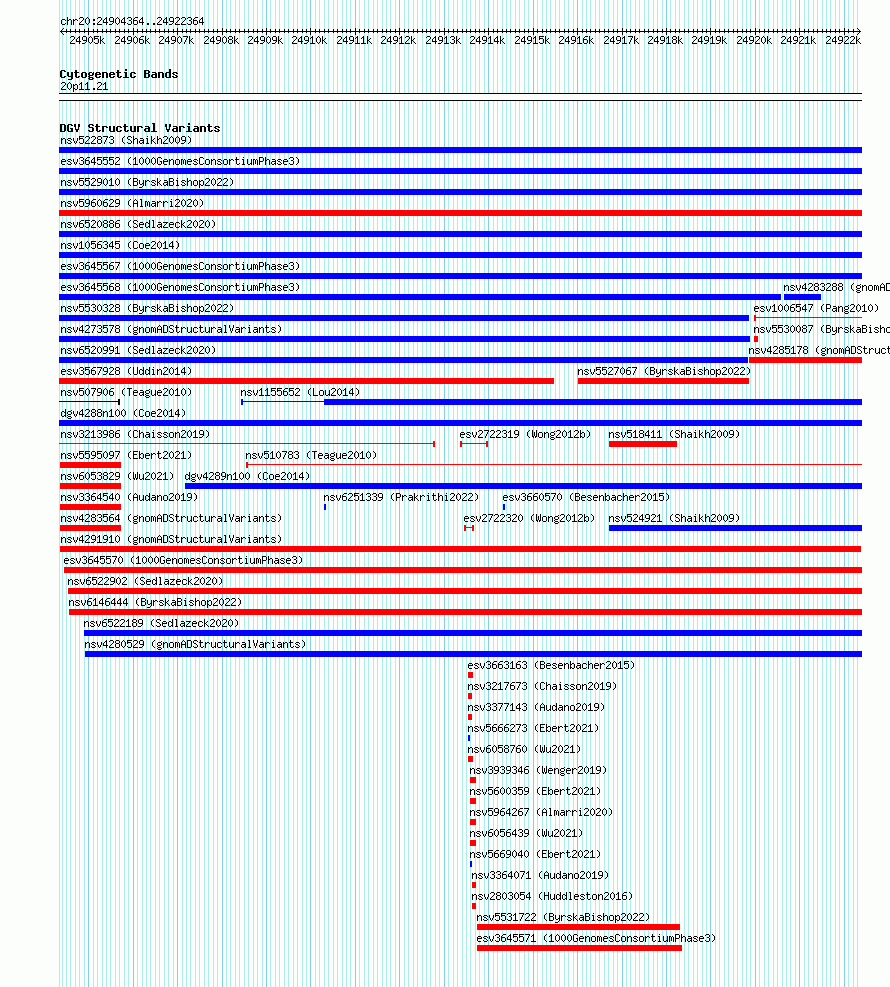Click nsv4291910 (gnomADStructuralVariants) label

coord(171,539)
